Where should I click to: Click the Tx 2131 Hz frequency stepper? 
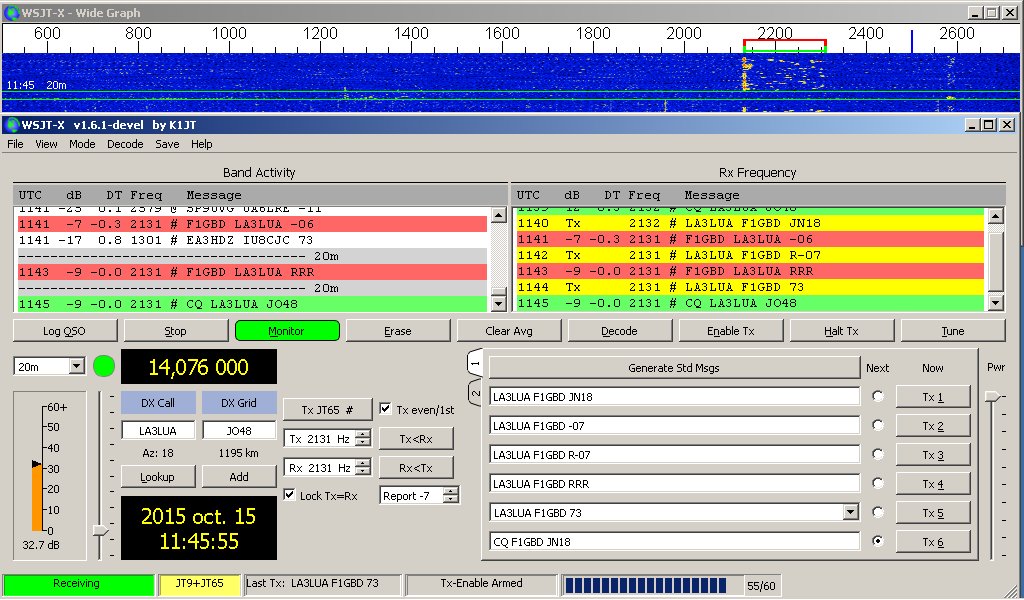[x=363, y=439]
